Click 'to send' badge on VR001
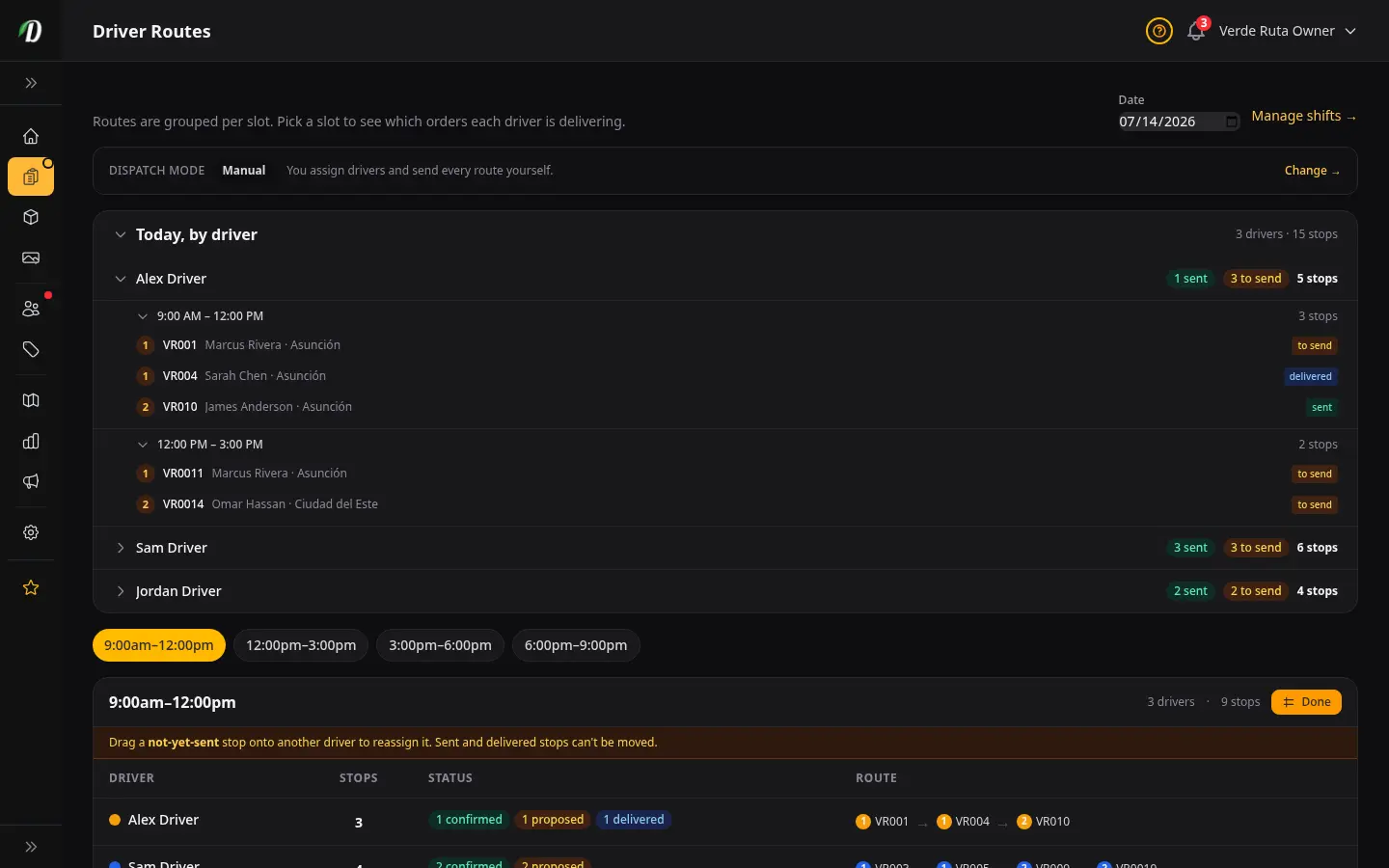The width and height of the screenshot is (1389, 868). click(x=1314, y=345)
